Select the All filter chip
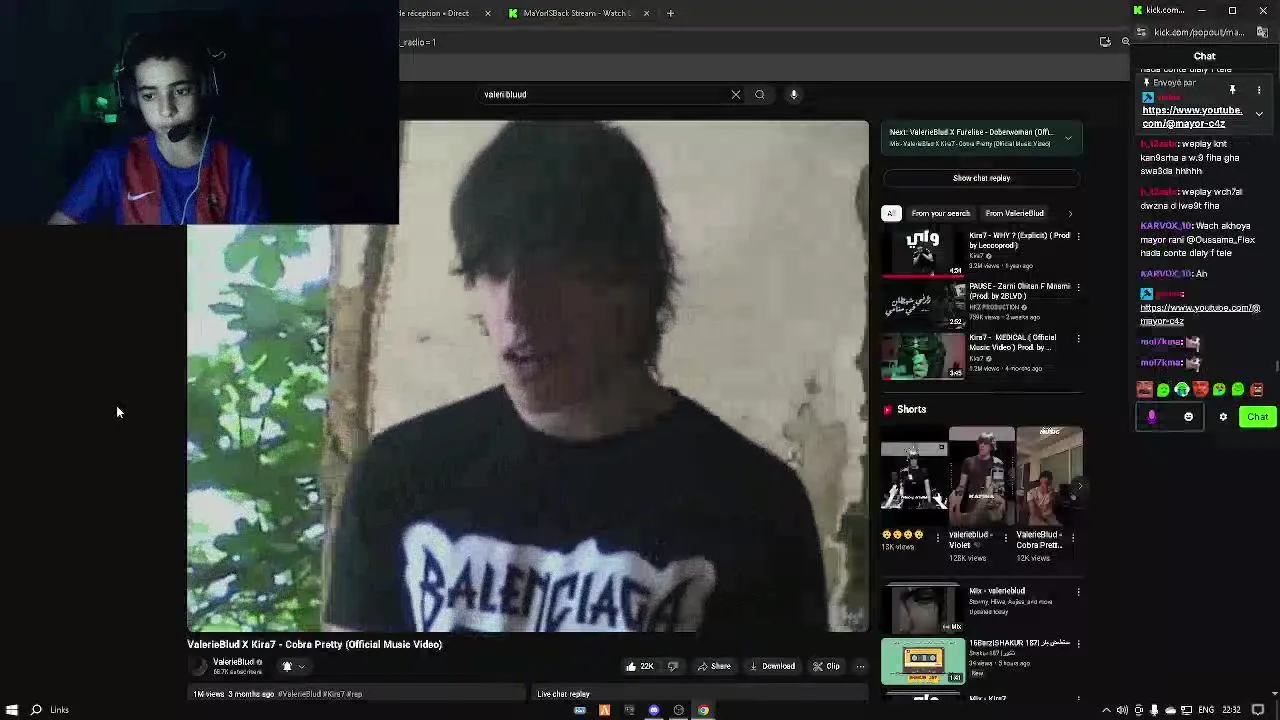The image size is (1280, 720). pyautogui.click(x=891, y=213)
